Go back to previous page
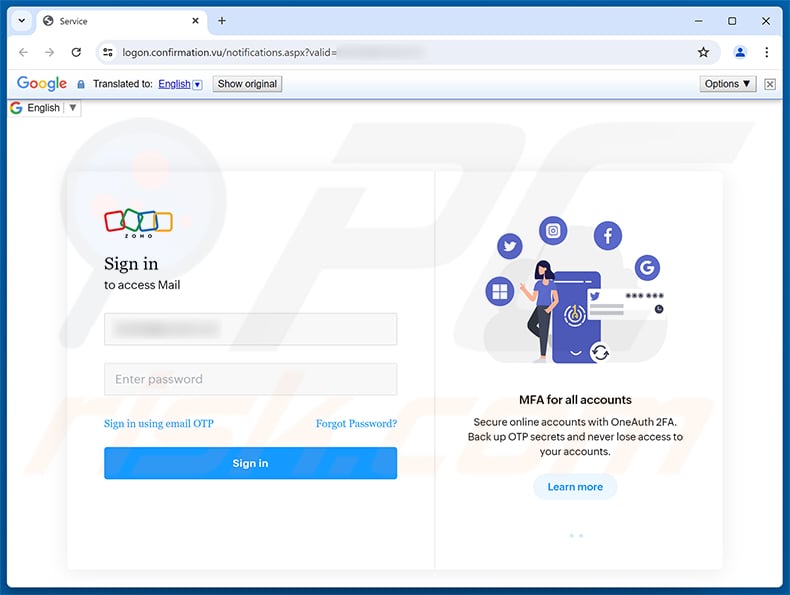Screen dimensions: 790x595 (x=23, y=52)
